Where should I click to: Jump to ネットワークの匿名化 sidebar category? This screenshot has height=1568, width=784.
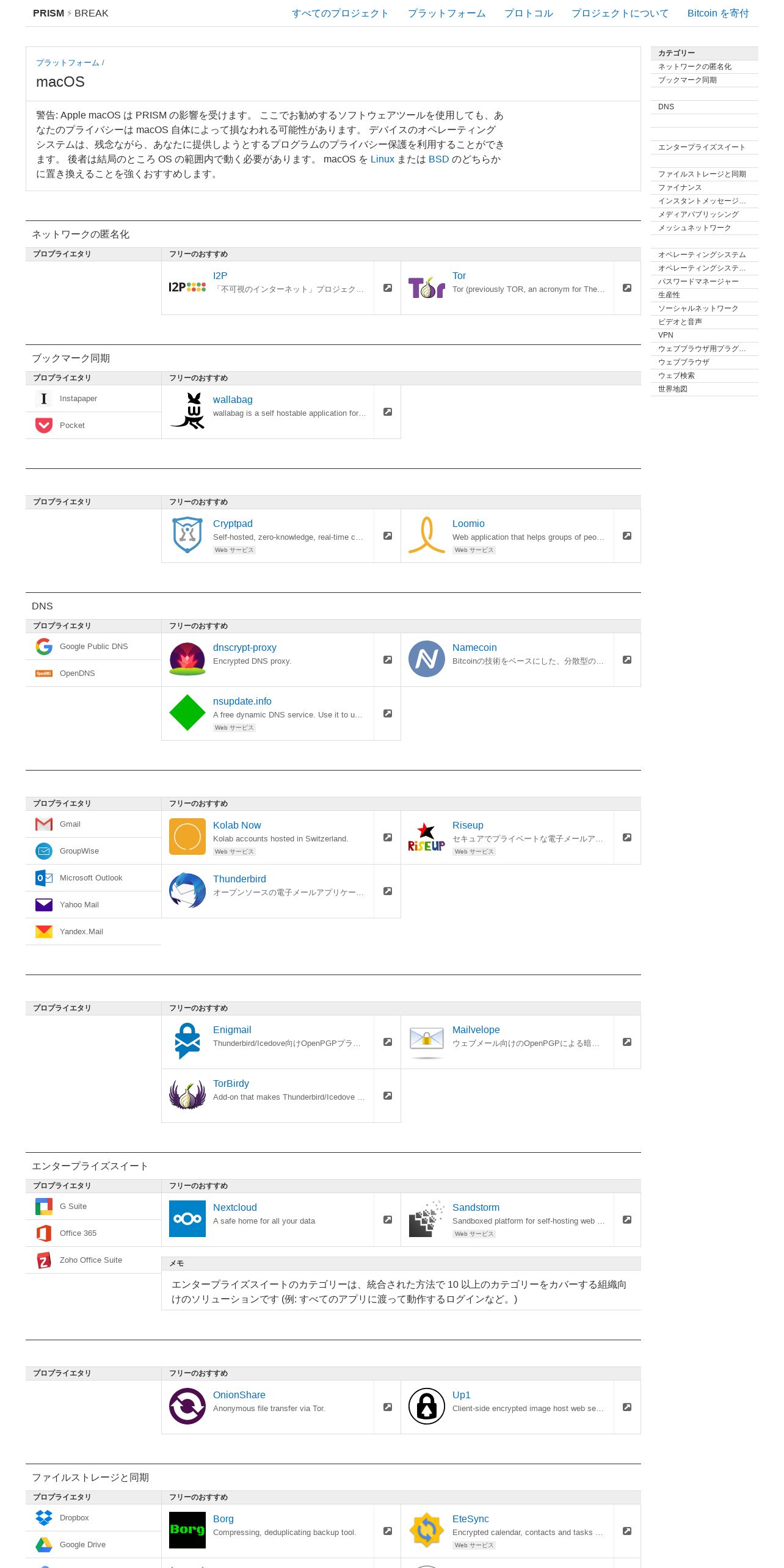click(x=705, y=67)
